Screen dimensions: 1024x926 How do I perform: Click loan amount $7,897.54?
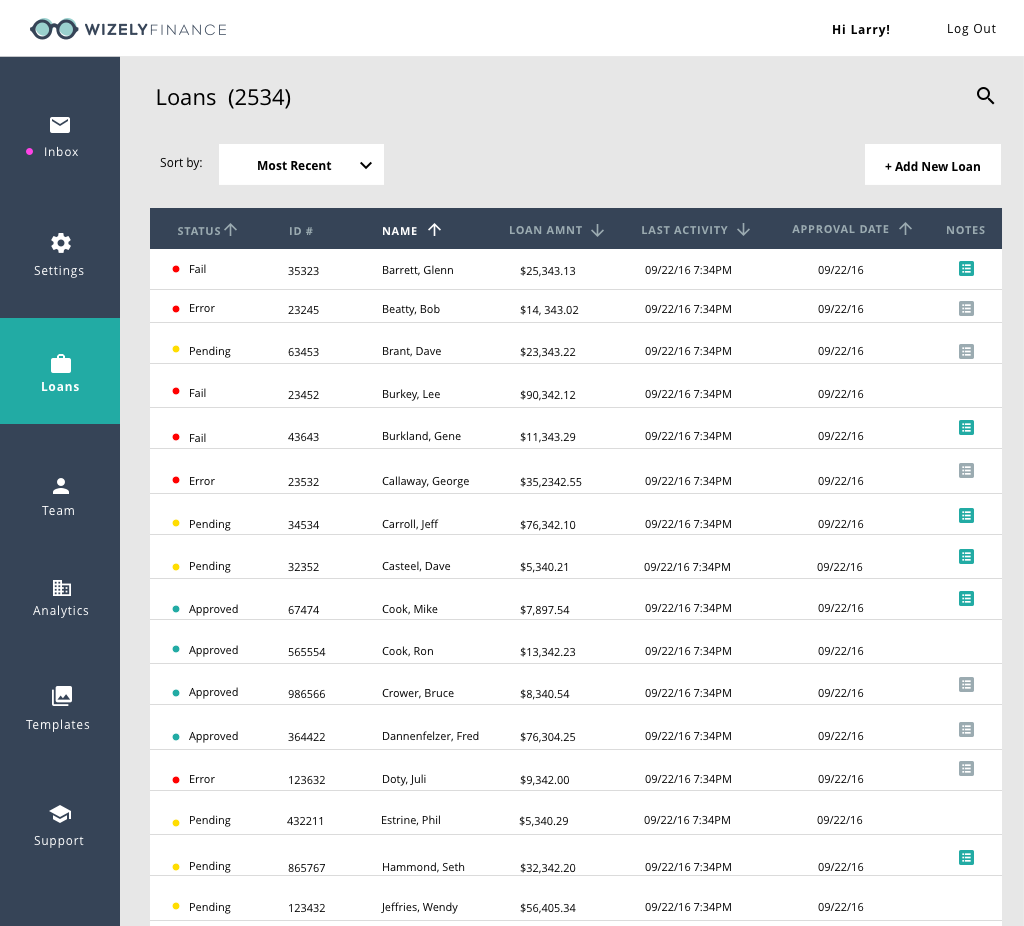544,610
